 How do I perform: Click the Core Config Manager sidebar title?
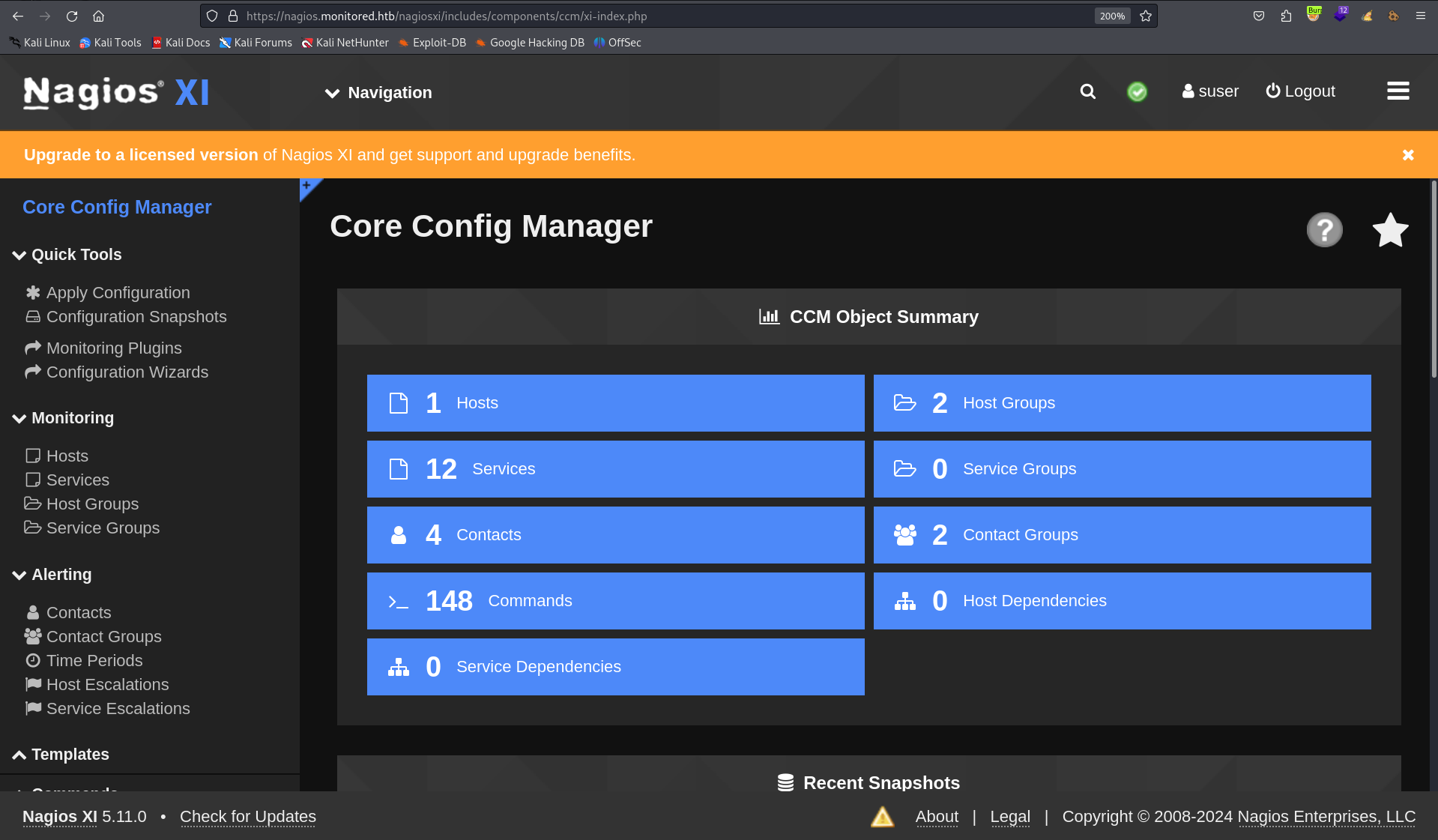[x=117, y=208]
